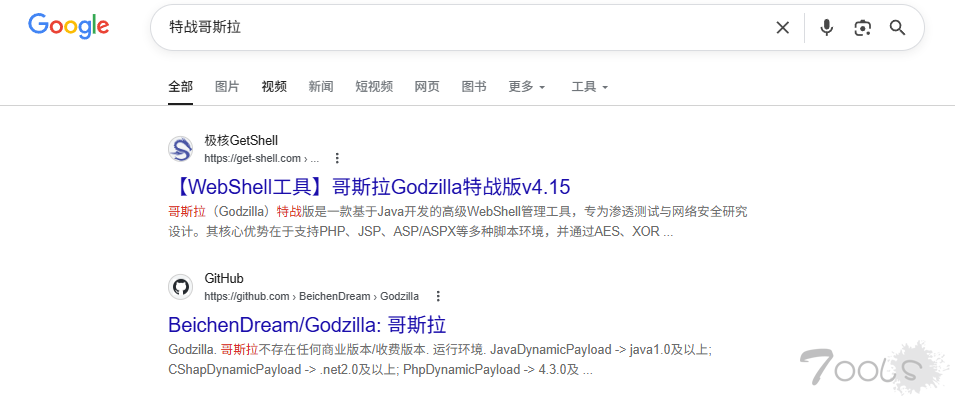Click the snippet starting 哥斯拉（Godzilla）特战版
The width and height of the screenshot is (955, 401).
[458, 222]
